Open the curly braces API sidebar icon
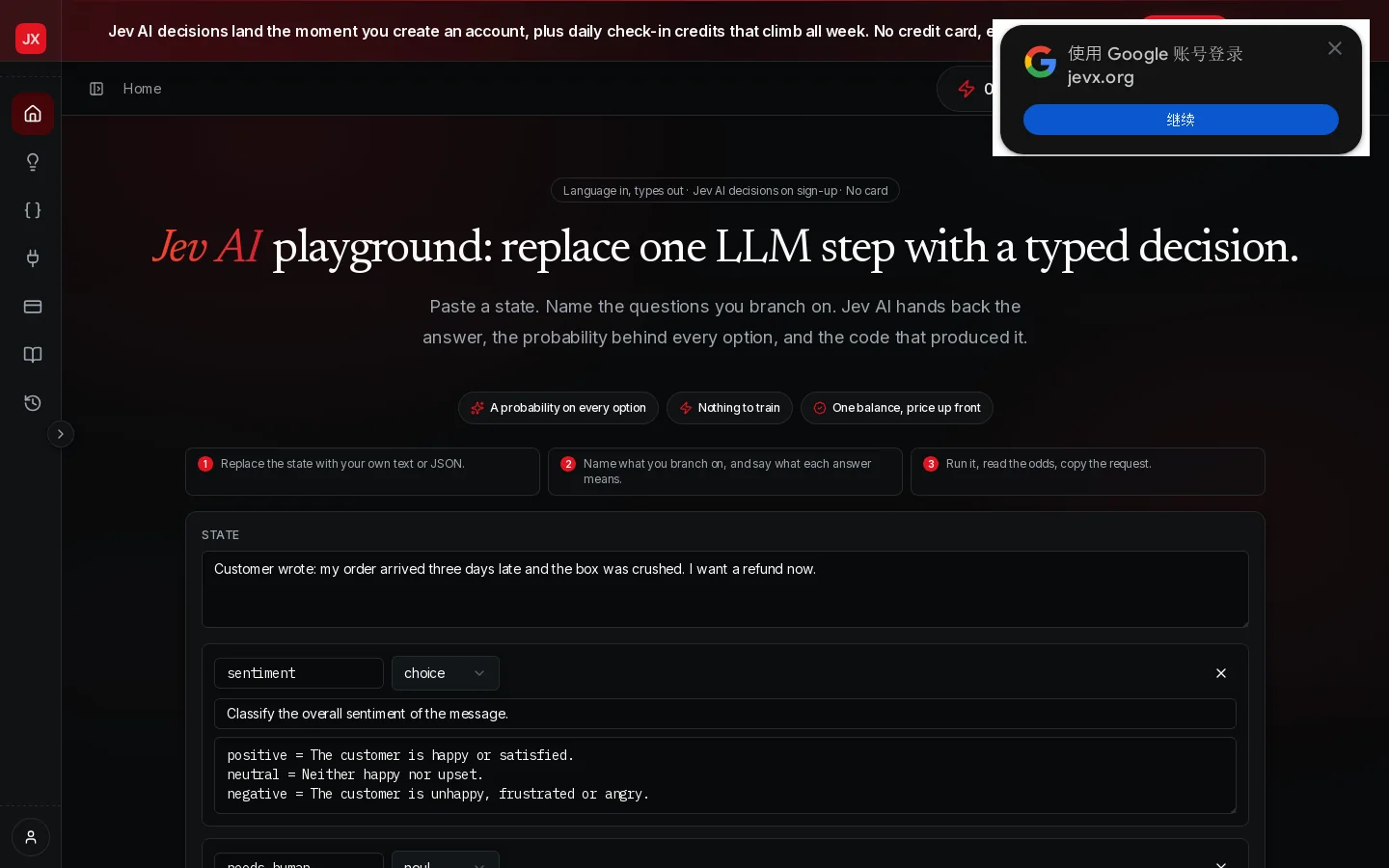Image resolution: width=1389 pixels, height=868 pixels. (33, 210)
